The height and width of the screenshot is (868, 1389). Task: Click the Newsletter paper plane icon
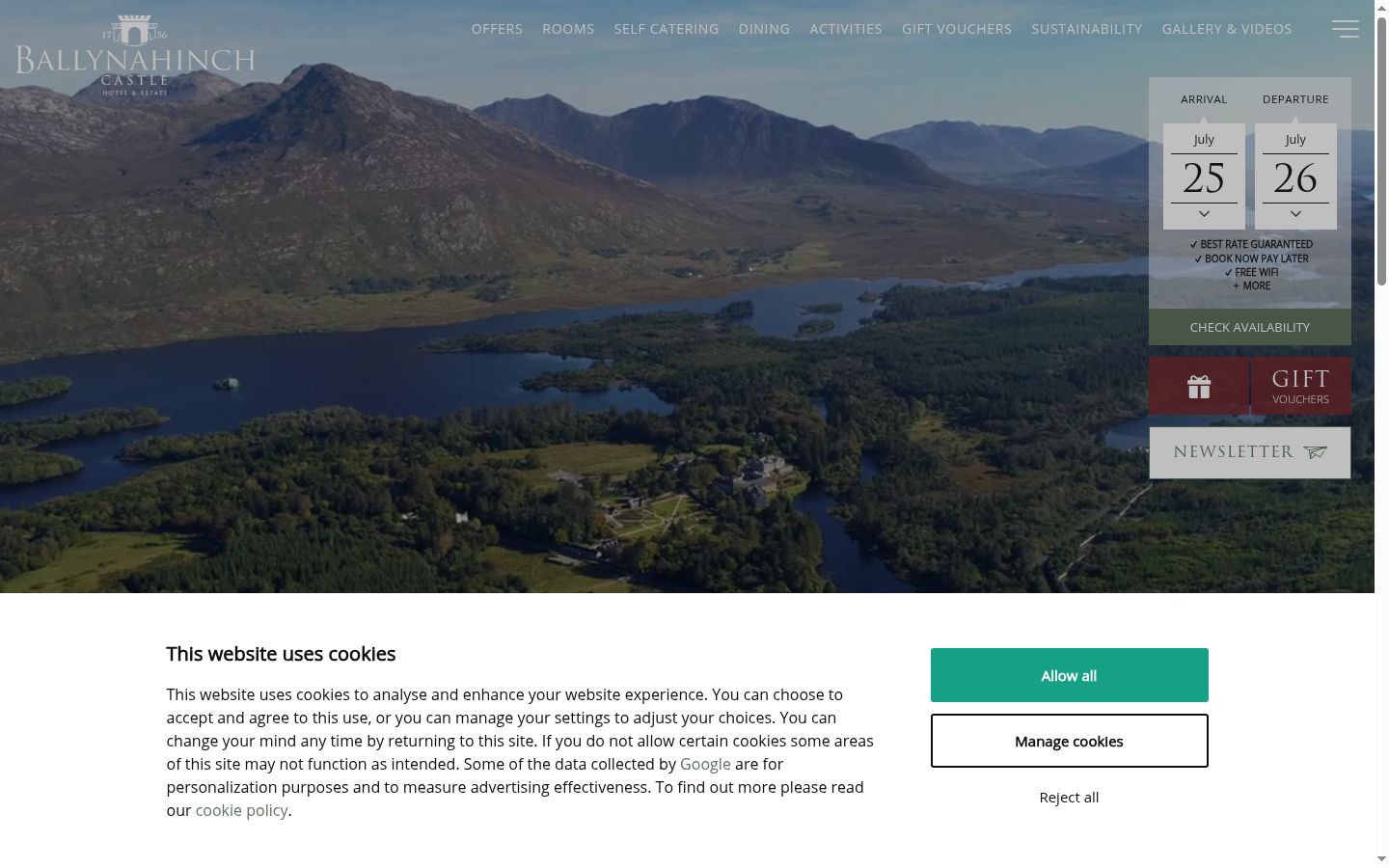1316,452
